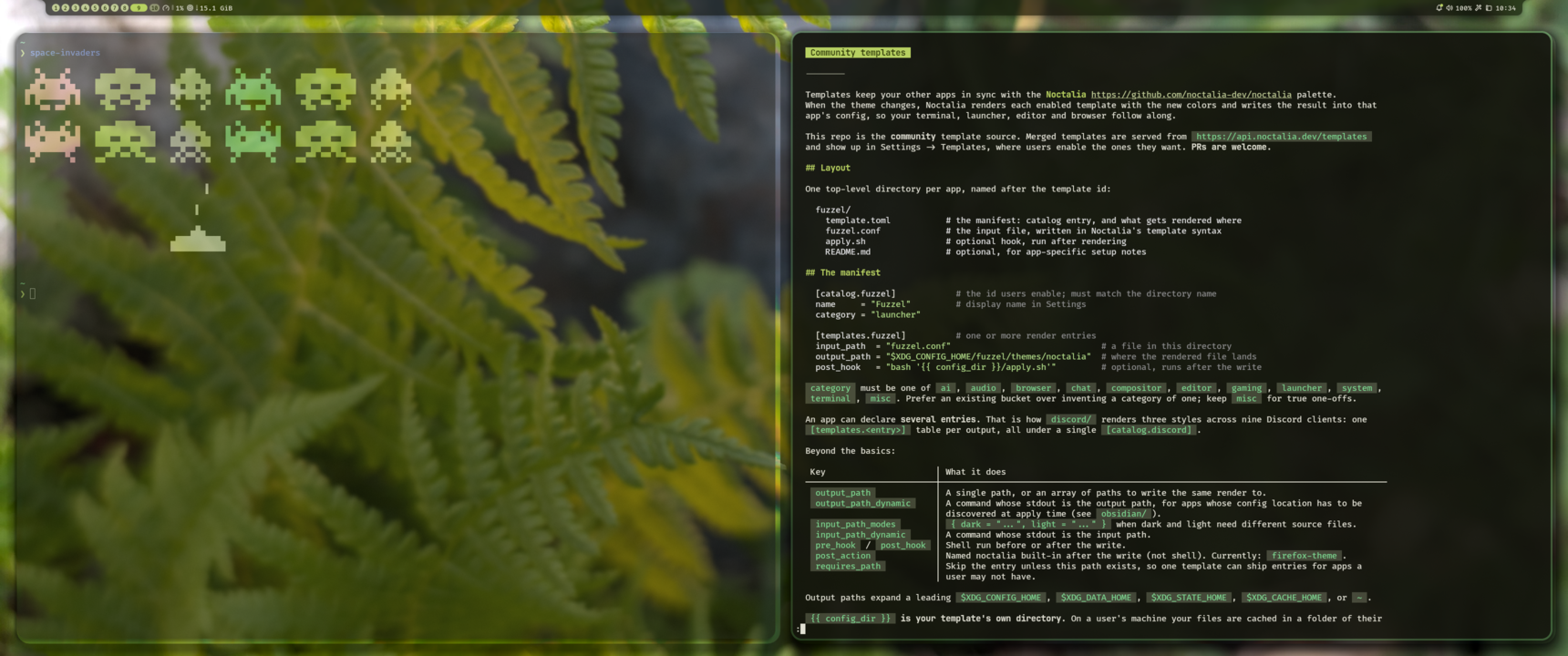Click the 100% volume readout
Image resolution: width=1568 pixels, height=656 pixels.
click(1463, 8)
